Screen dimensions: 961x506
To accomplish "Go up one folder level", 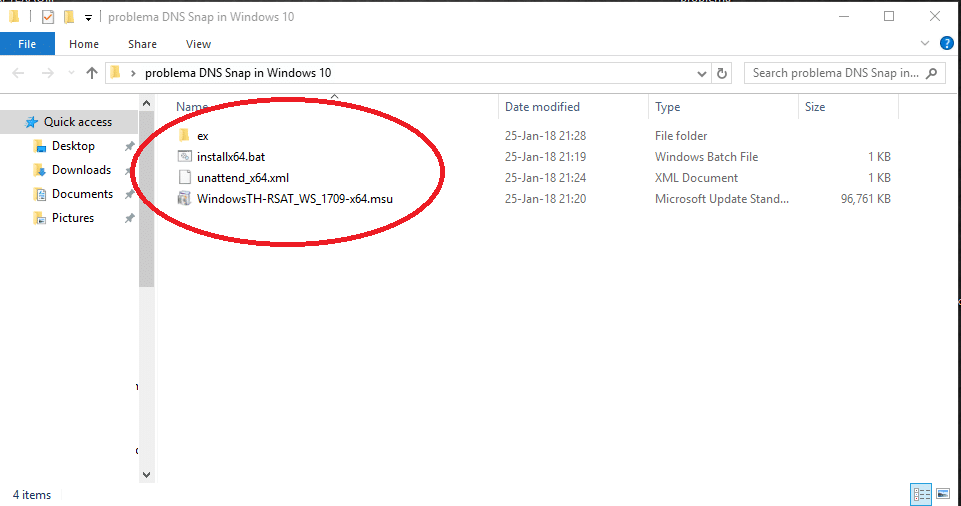I will point(92,73).
